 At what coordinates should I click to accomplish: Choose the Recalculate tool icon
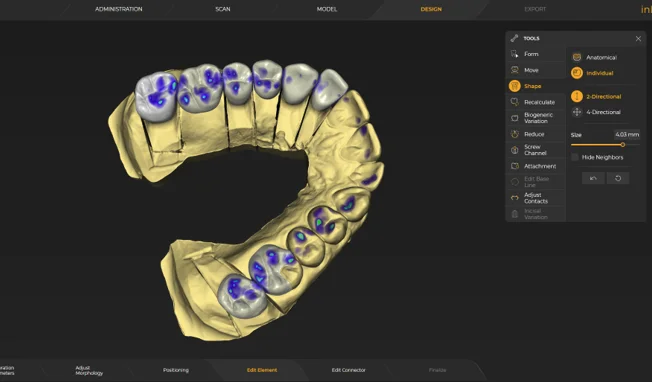[x=514, y=102]
